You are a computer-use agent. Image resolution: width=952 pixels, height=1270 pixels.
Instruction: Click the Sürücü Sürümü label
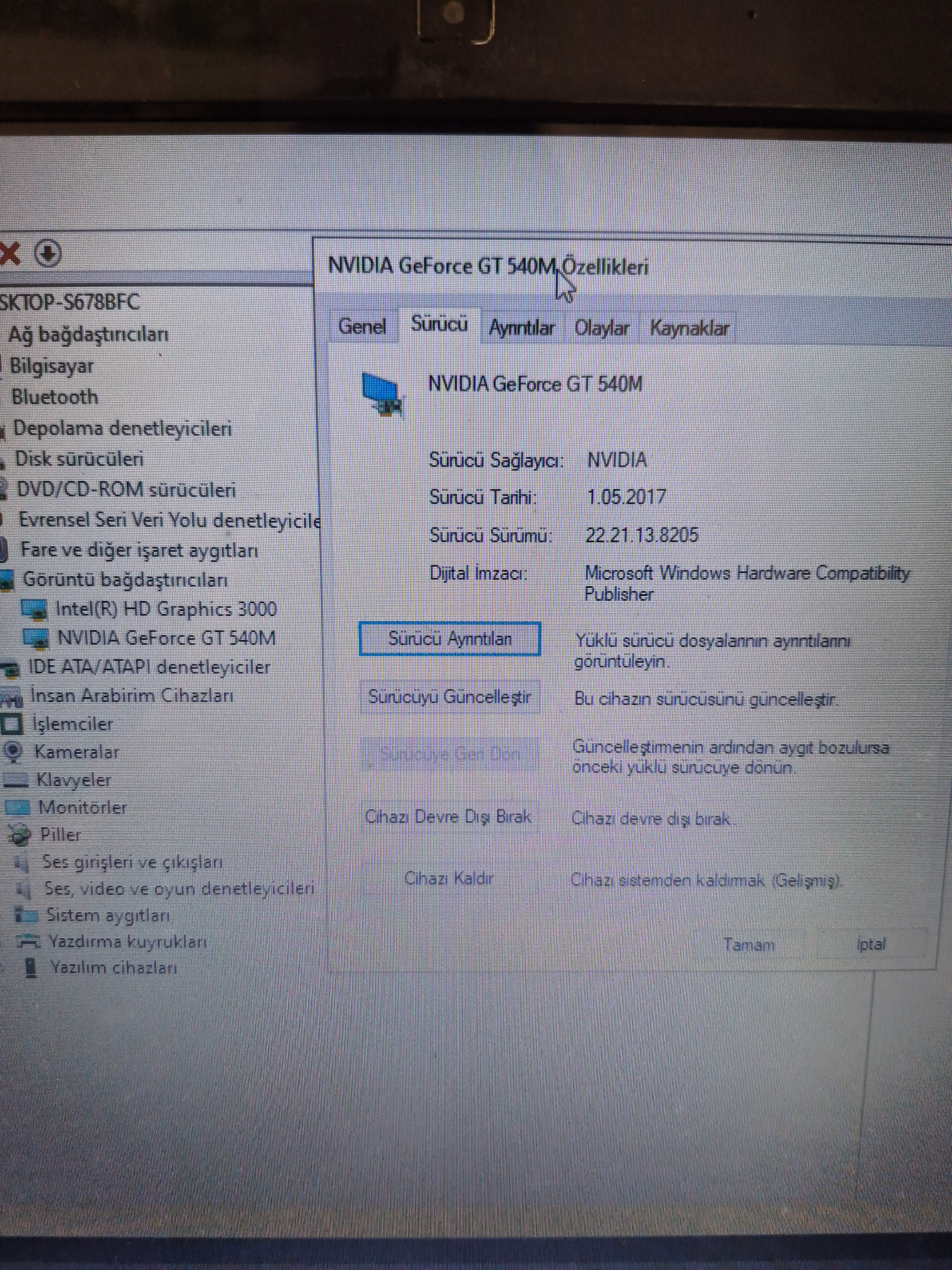491,535
